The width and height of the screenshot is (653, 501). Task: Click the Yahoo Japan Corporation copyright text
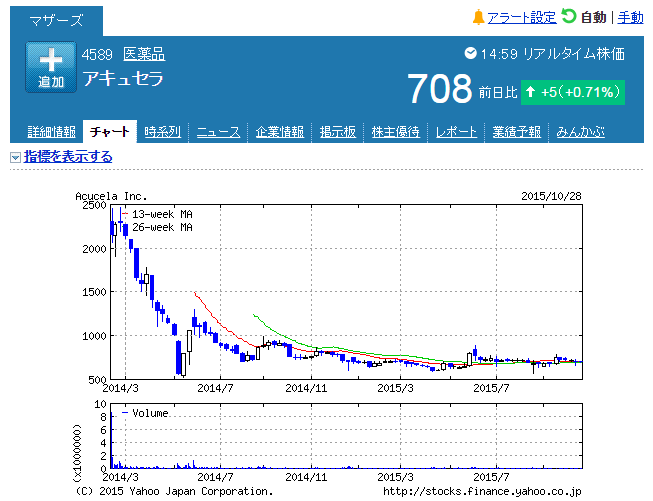[174, 491]
